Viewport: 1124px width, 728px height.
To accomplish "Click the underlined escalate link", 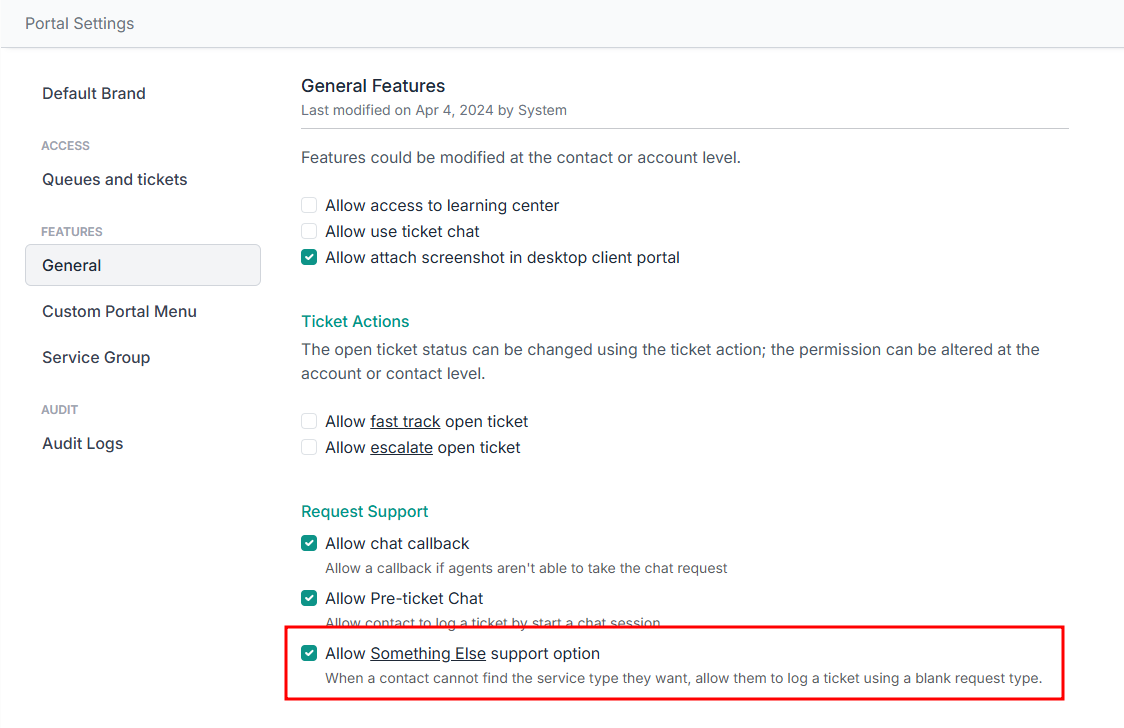I will pyautogui.click(x=401, y=447).
